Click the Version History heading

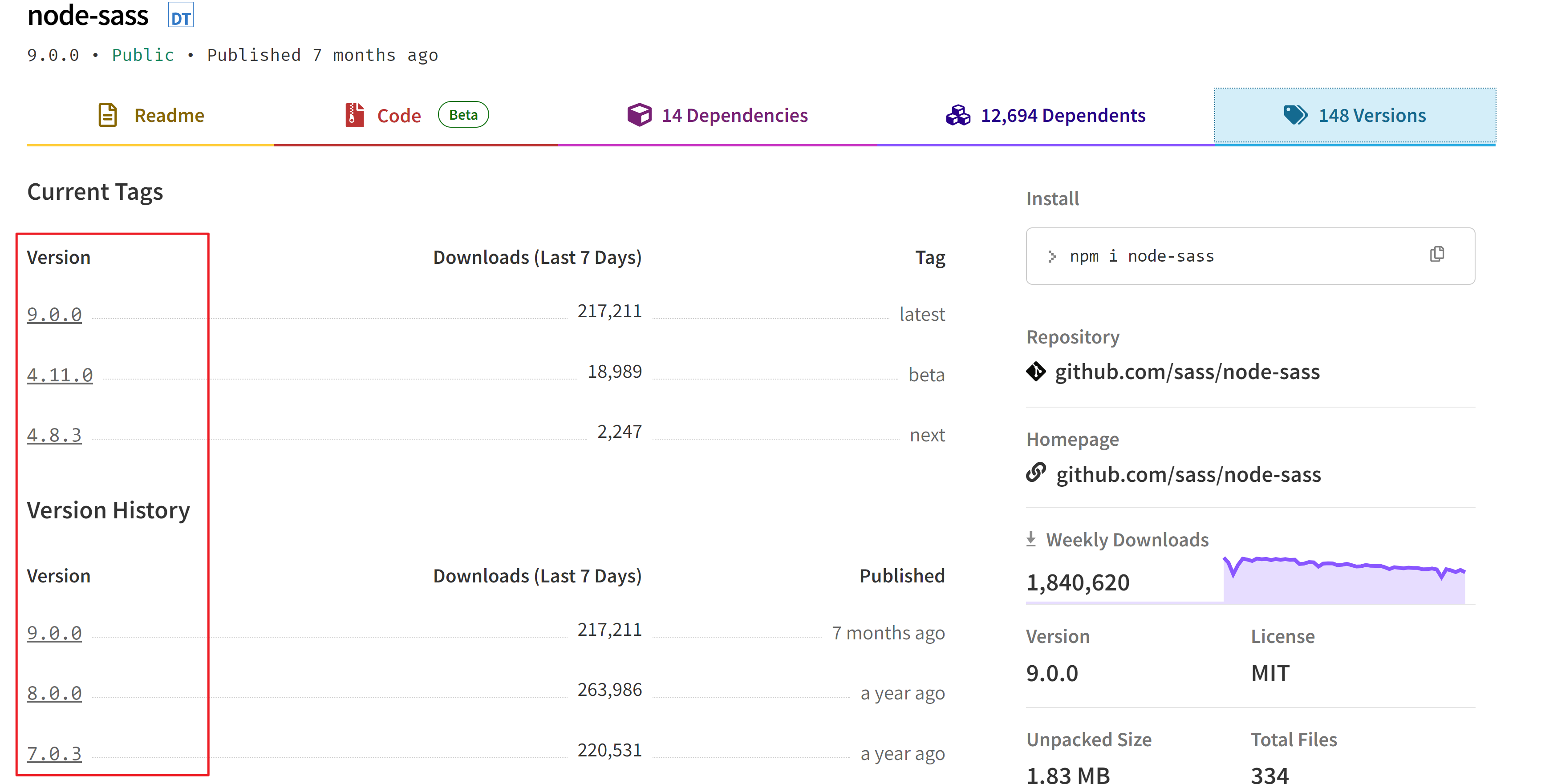tap(108, 510)
